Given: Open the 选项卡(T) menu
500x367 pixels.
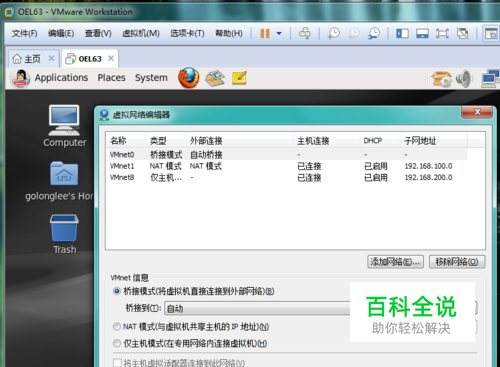Looking at the screenshot, I should click(187, 33).
